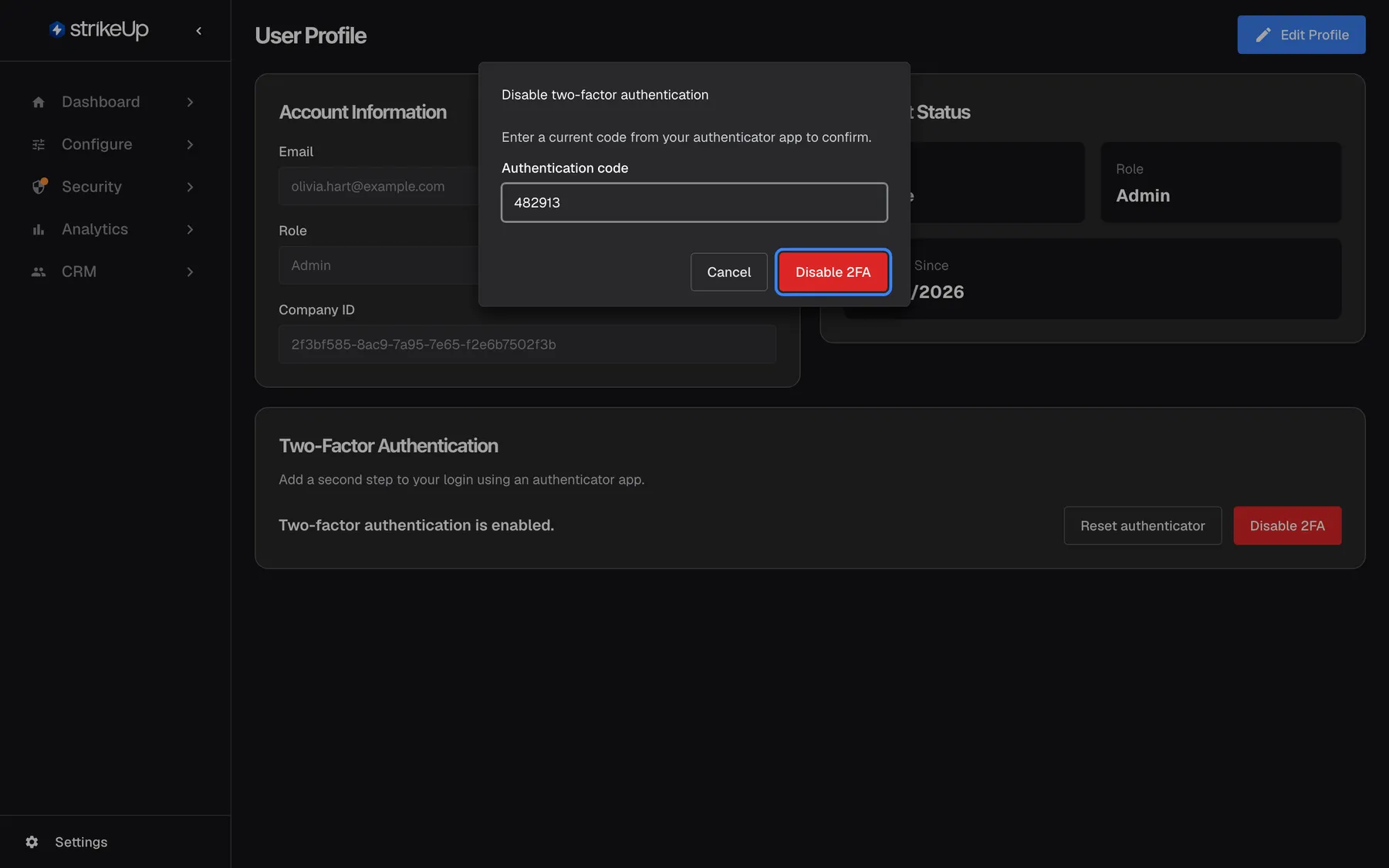Click the Dashboard home icon
This screenshot has height=868, width=1389.
click(x=39, y=102)
